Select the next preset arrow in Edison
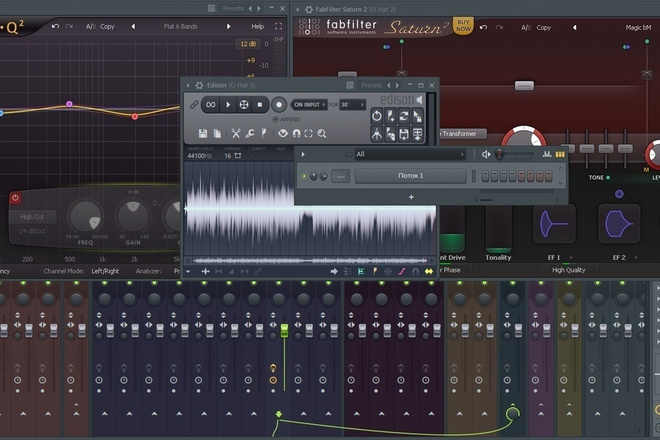This screenshot has width=660, height=440. point(397,85)
